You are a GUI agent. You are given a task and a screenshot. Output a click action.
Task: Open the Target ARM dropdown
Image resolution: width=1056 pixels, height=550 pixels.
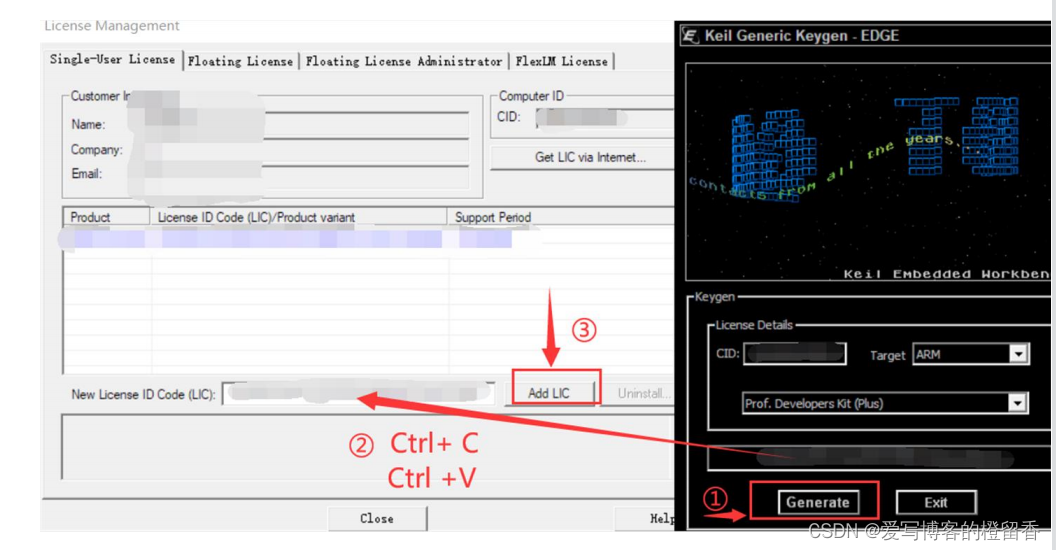[x=970, y=354]
